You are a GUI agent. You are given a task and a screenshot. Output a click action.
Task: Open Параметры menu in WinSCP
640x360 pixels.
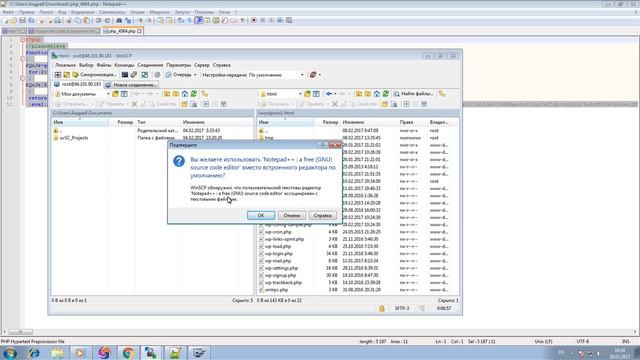(x=178, y=65)
